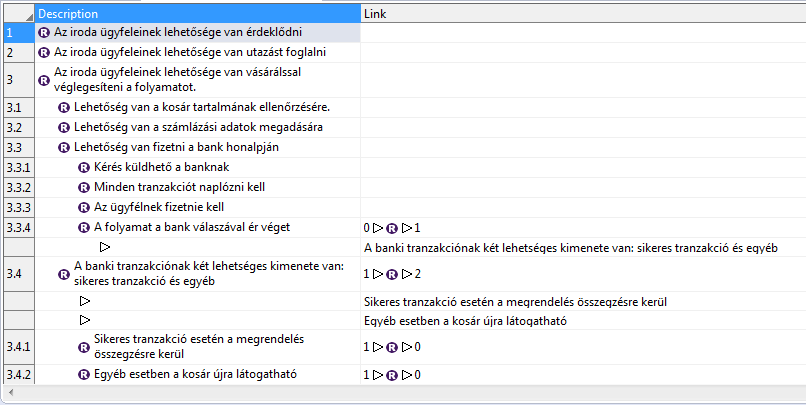Screen dimensions: 806x405
Task: Select 'Sikeres tranzakció esetén' text in Link column
Action: point(515,302)
